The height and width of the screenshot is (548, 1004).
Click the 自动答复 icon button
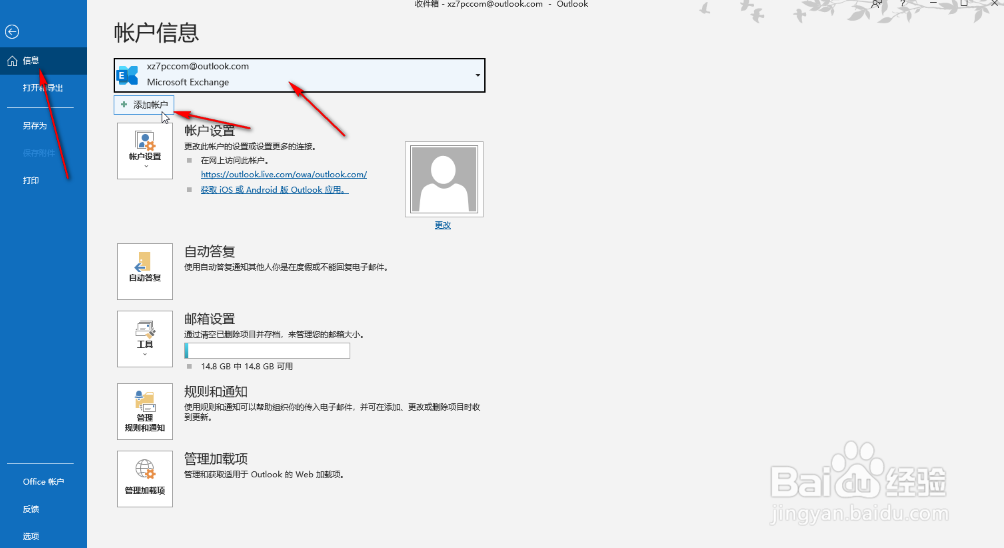(x=145, y=271)
